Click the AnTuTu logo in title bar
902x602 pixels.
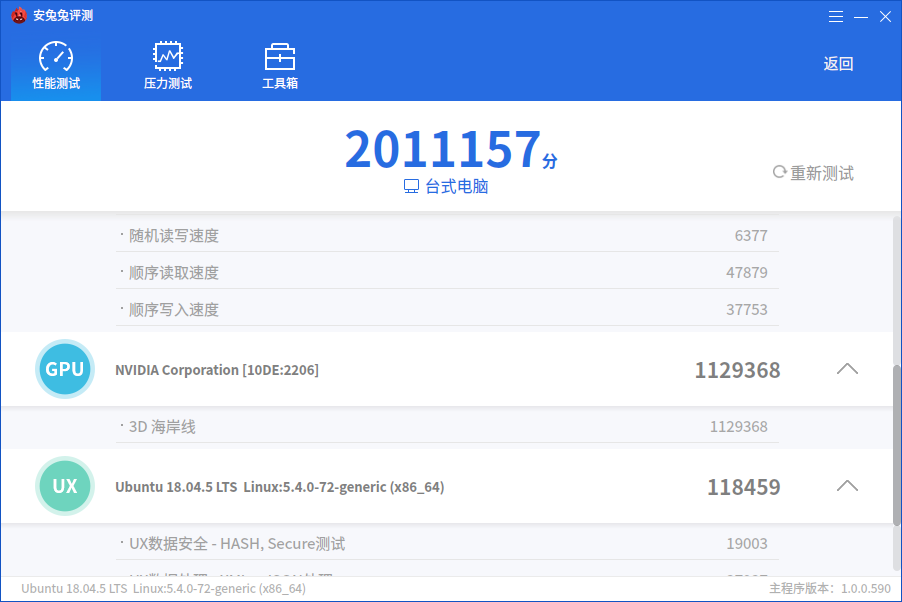19,15
